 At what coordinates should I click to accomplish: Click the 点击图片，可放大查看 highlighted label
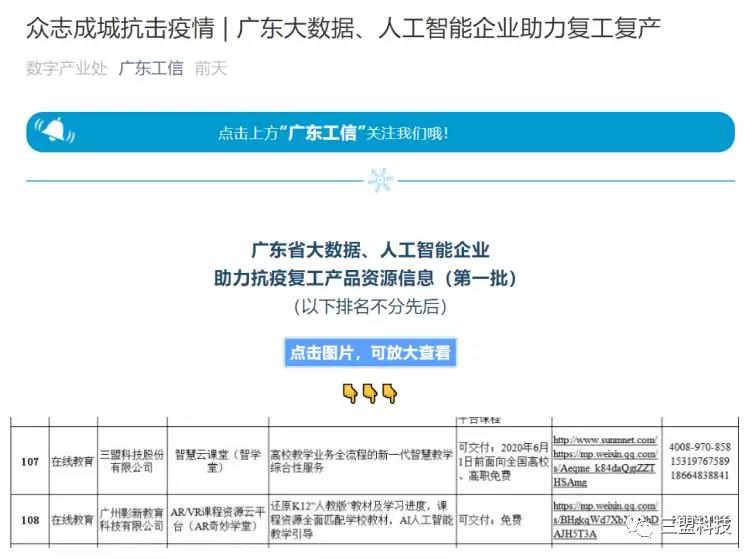[x=370, y=352]
